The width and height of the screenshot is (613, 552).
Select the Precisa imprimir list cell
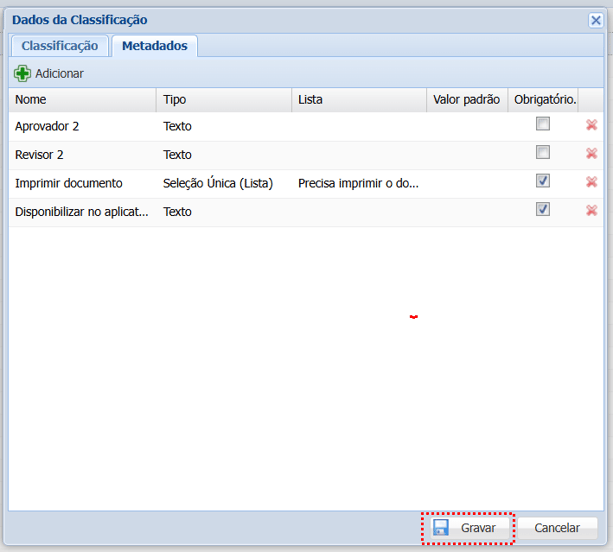coord(358,183)
